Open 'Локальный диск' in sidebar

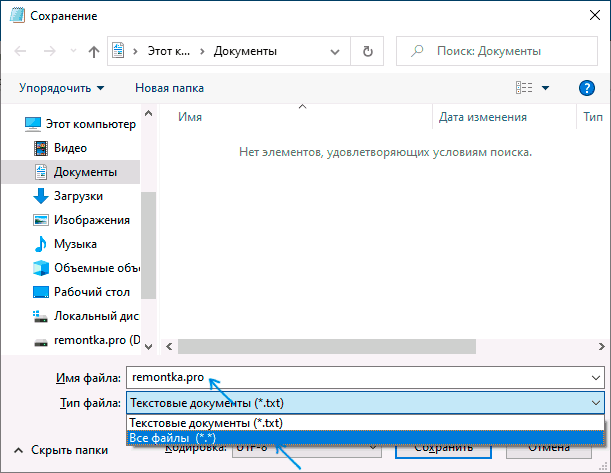pos(96,316)
